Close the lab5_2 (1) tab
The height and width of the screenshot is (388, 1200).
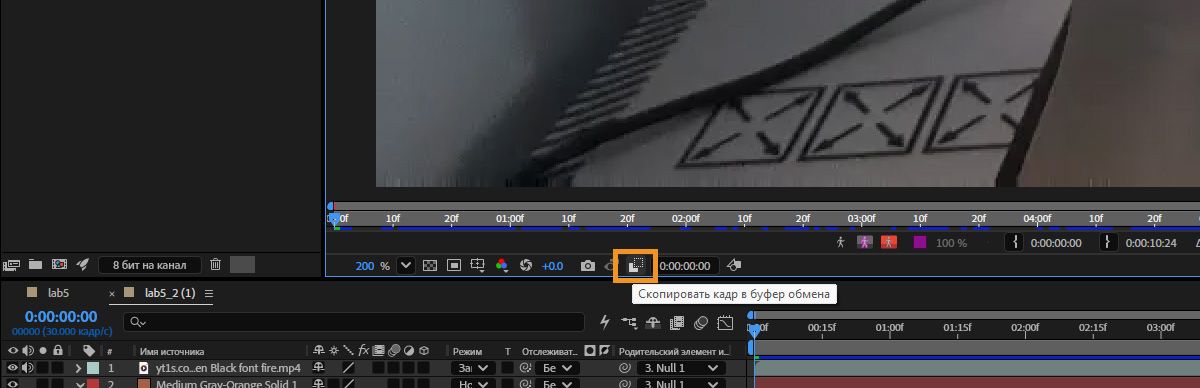point(112,294)
